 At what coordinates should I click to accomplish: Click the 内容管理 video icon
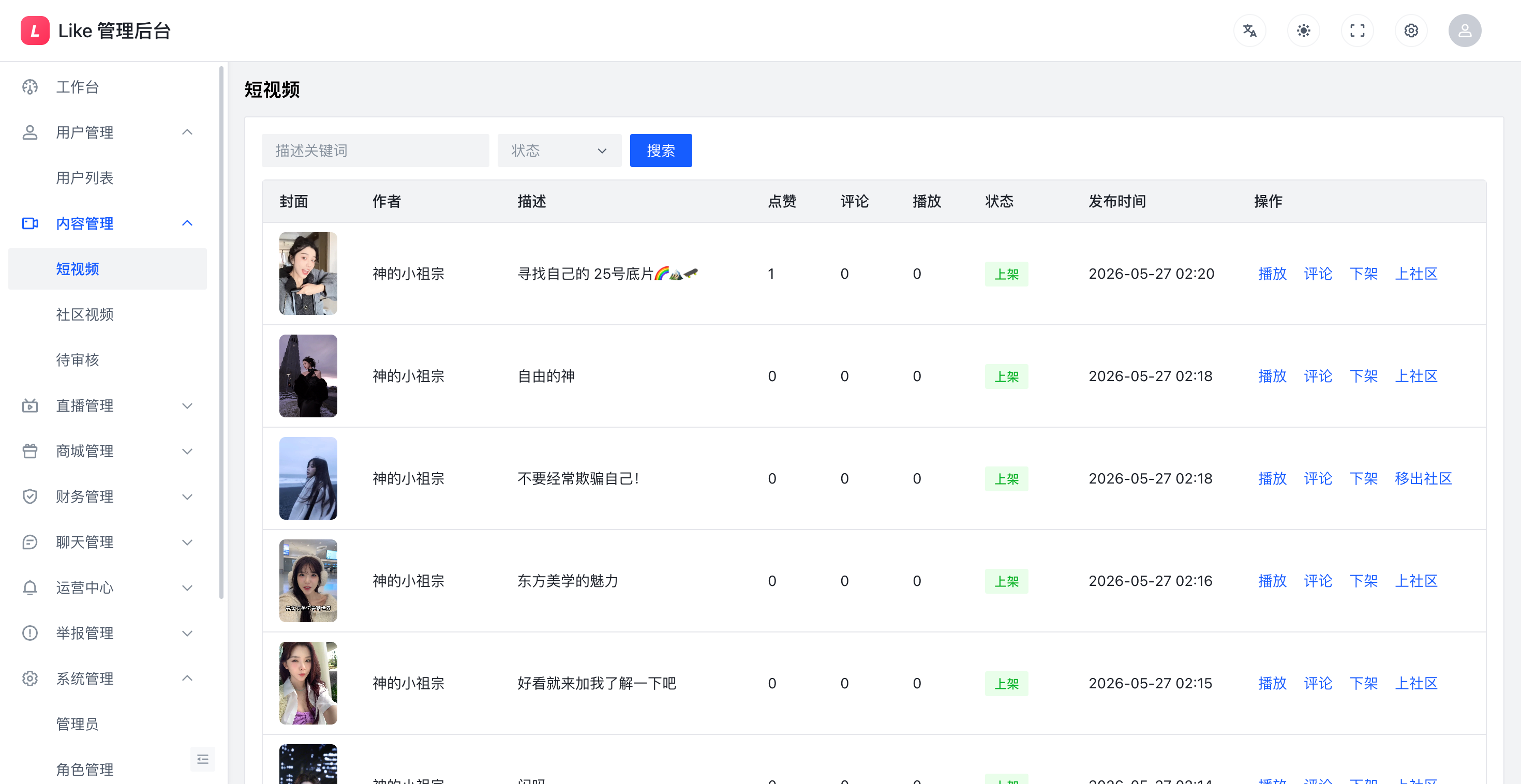pos(30,223)
